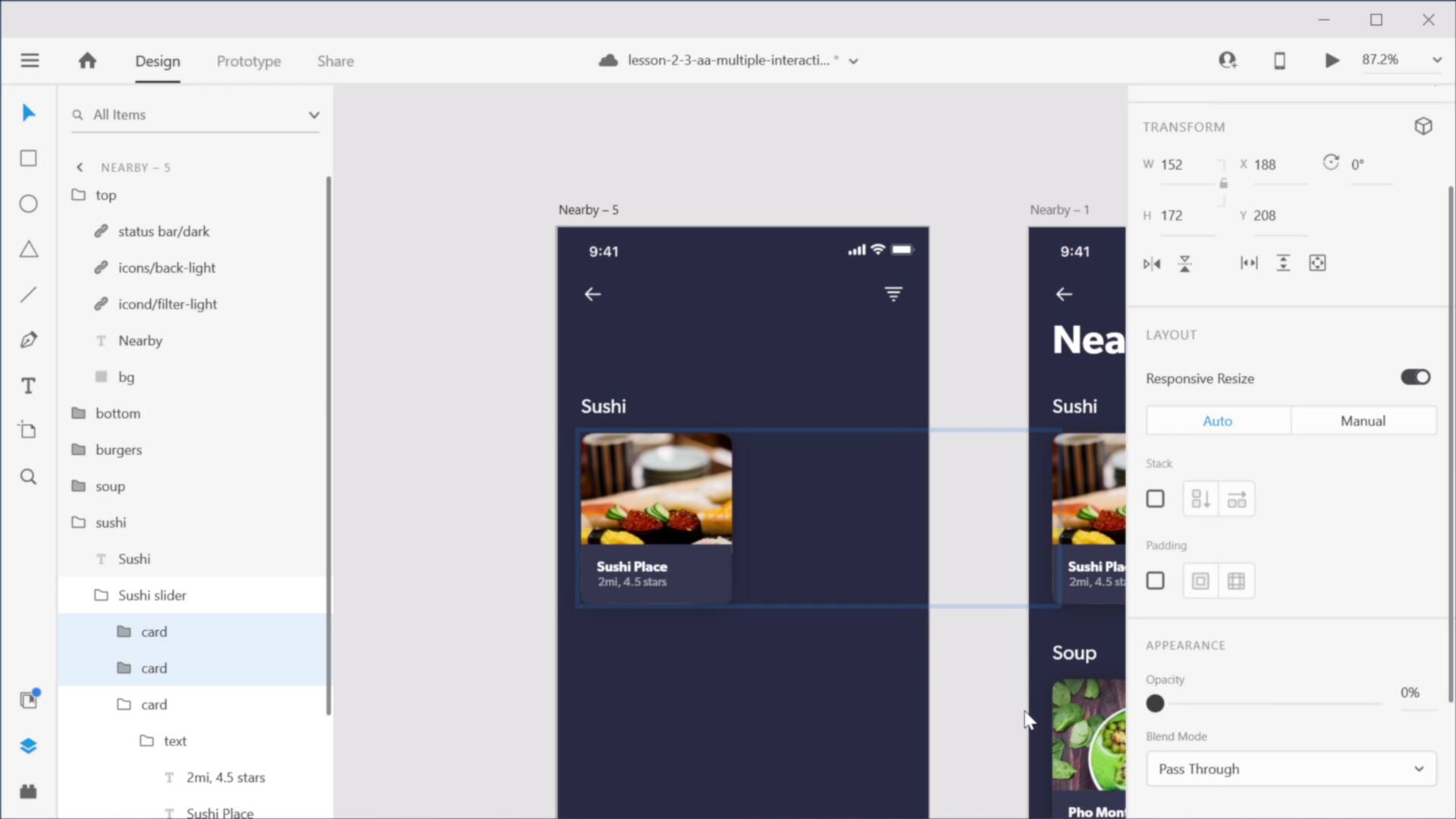Open the hamburger main menu
This screenshot has height=819, width=1456.
[30, 61]
